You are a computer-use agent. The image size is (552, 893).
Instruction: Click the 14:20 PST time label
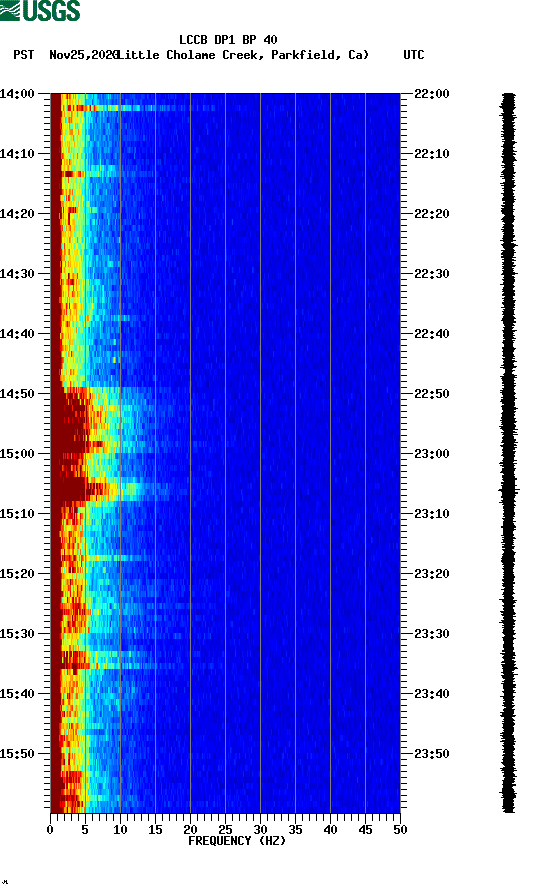[x=17, y=214]
